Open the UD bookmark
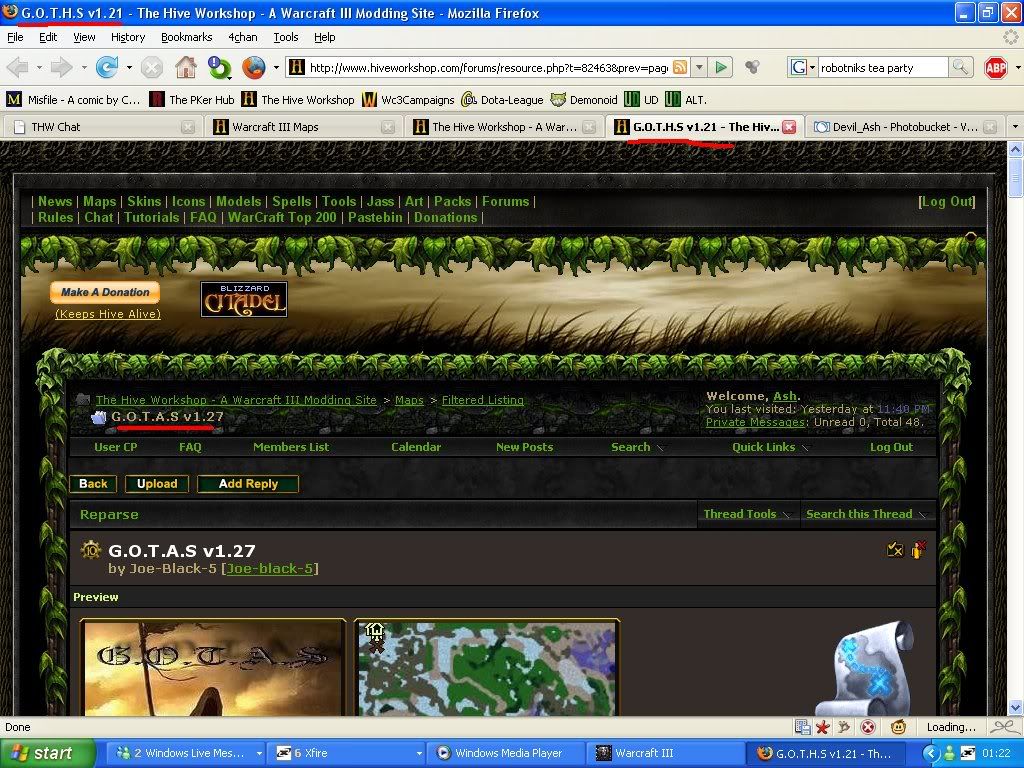This screenshot has width=1024, height=768. click(641, 100)
